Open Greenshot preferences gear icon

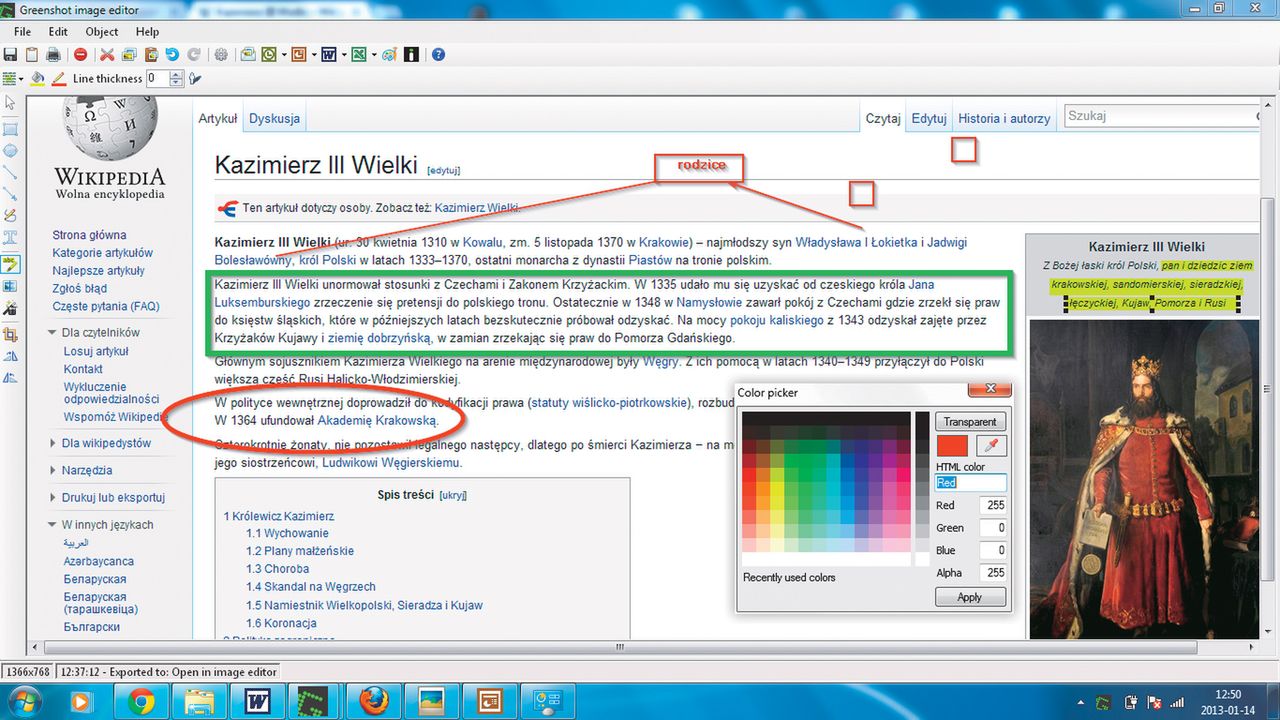tap(221, 55)
